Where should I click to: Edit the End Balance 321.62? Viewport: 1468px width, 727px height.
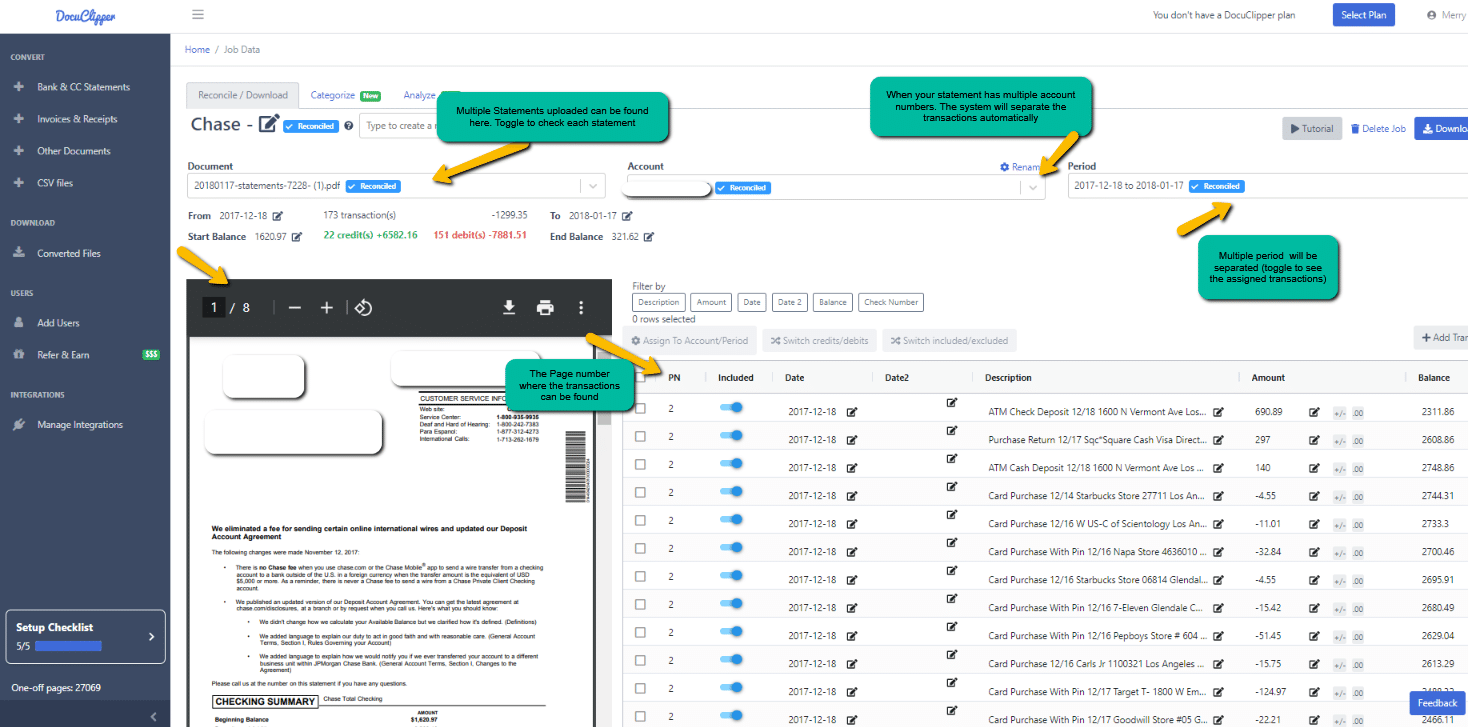(x=649, y=237)
